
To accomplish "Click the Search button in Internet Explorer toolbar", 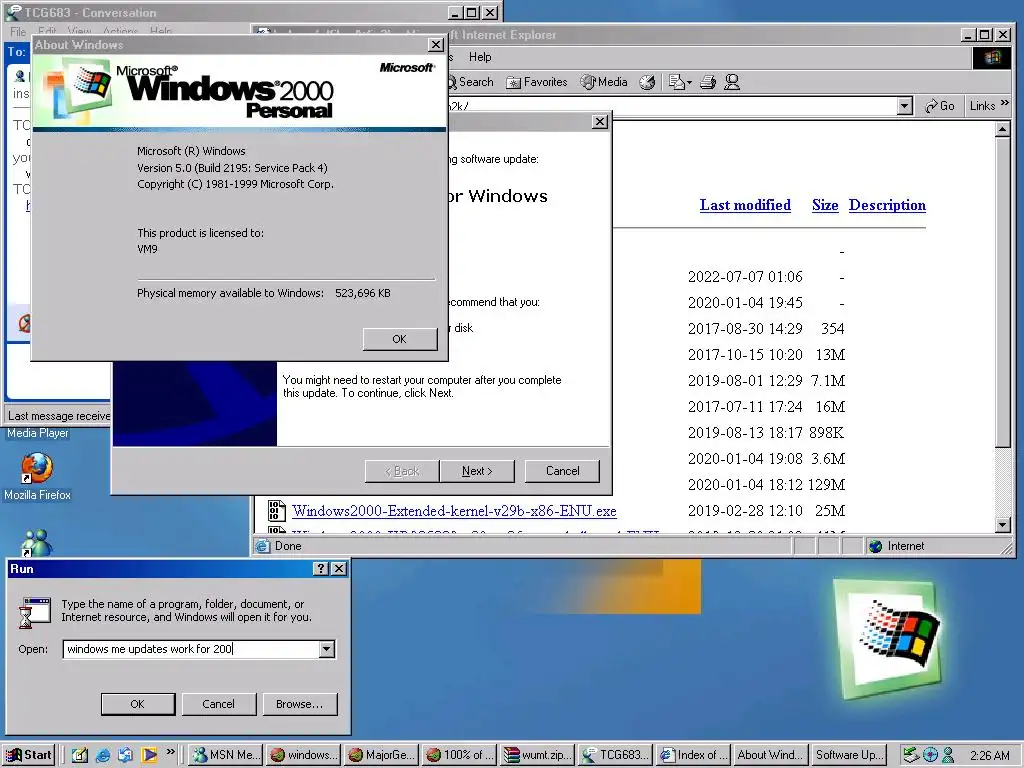I will point(470,82).
